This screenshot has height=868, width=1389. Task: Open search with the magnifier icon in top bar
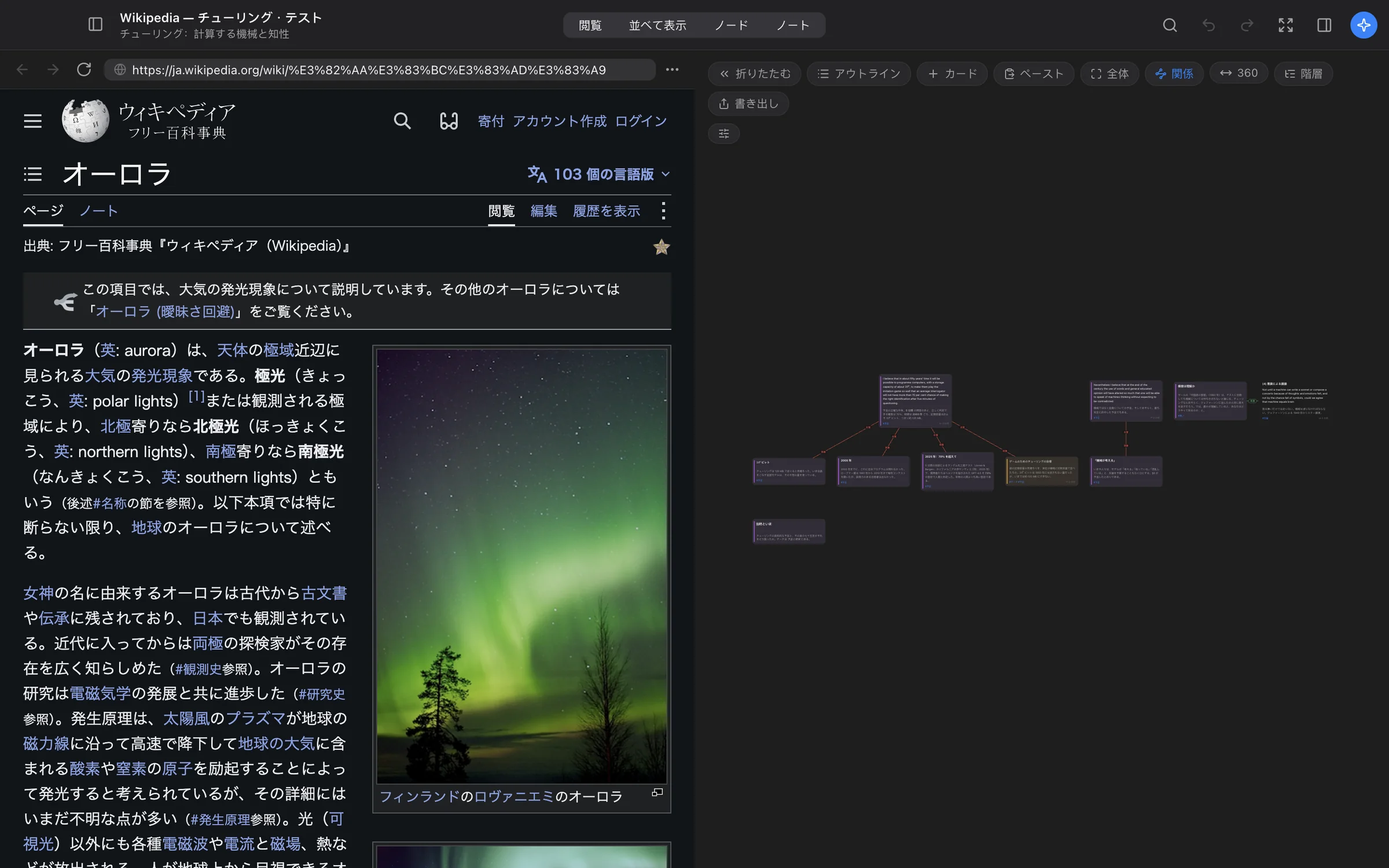1170,25
